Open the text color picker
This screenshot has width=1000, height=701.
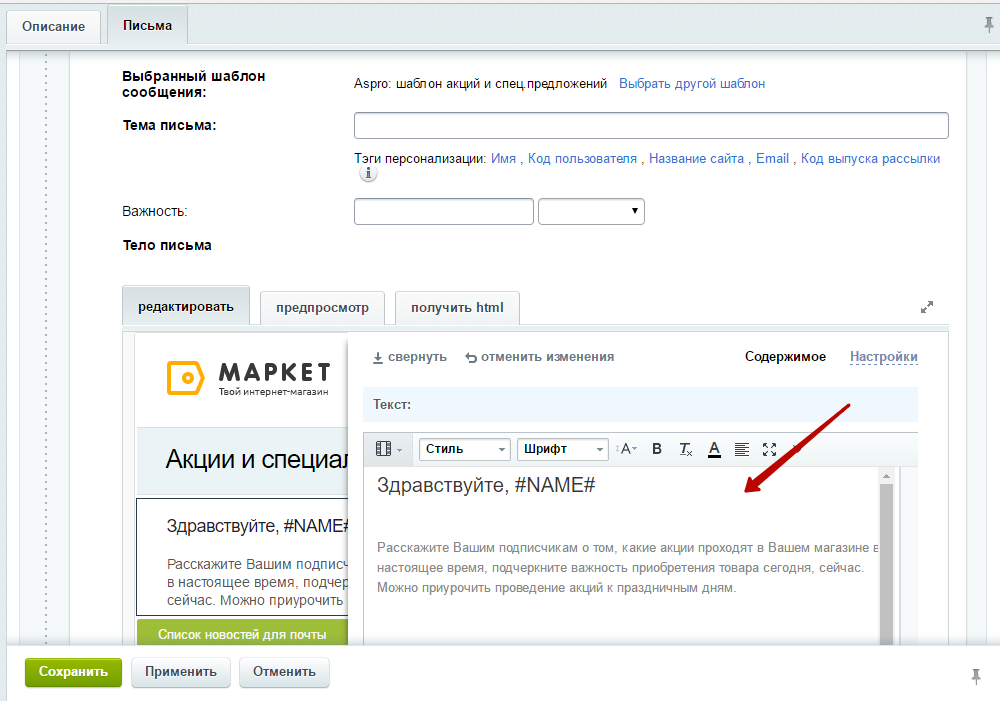[714, 450]
